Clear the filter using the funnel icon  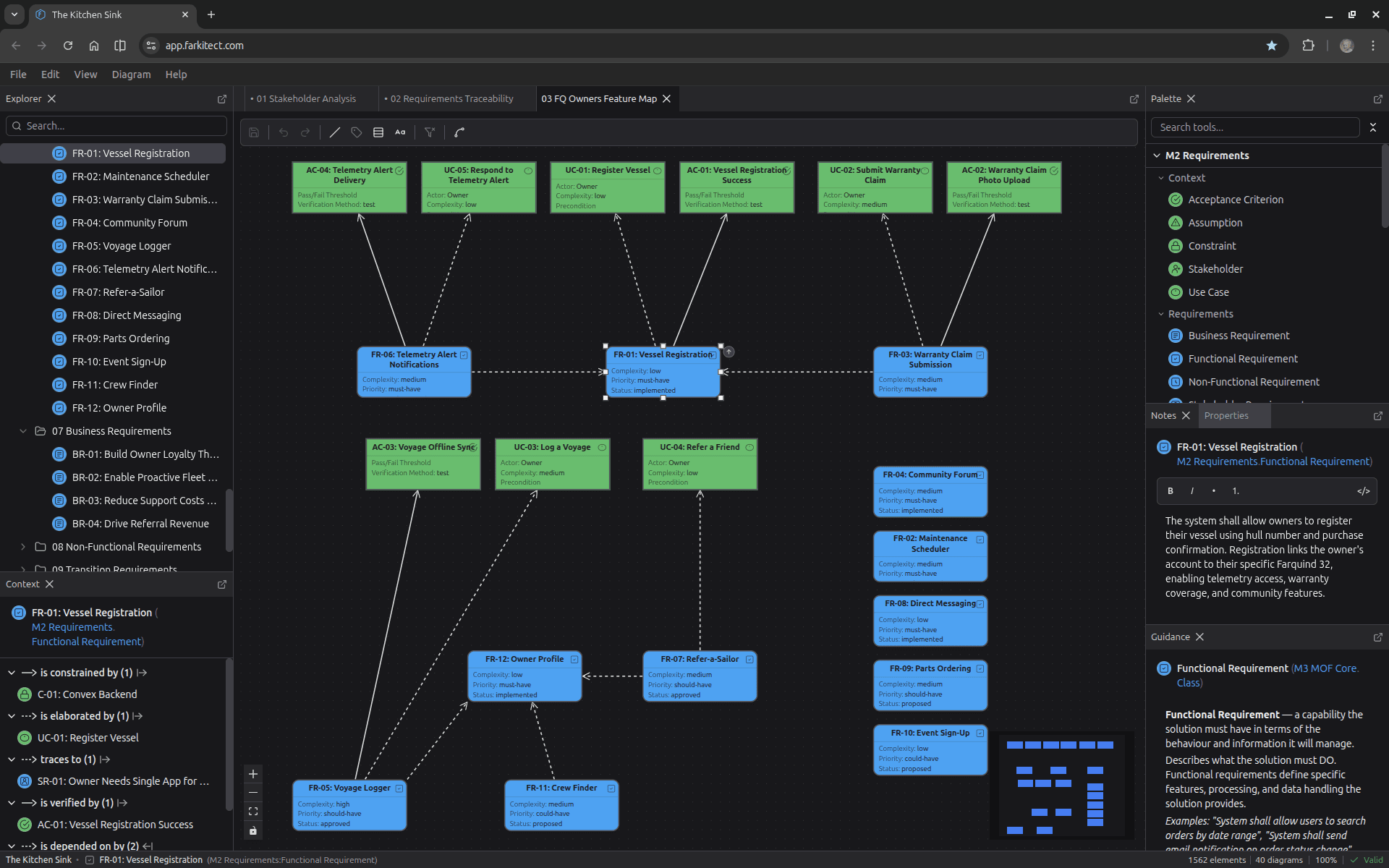pyautogui.click(x=430, y=132)
